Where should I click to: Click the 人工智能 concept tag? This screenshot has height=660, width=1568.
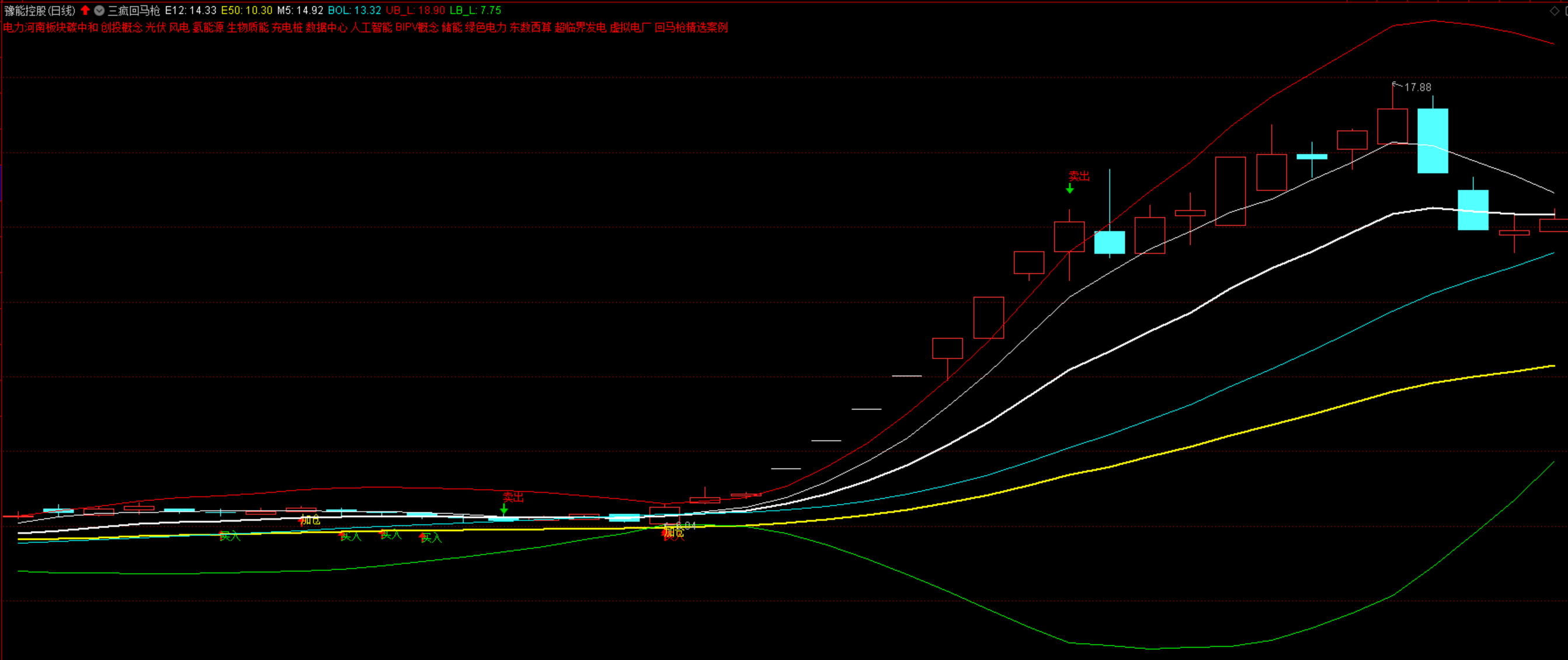click(x=371, y=27)
